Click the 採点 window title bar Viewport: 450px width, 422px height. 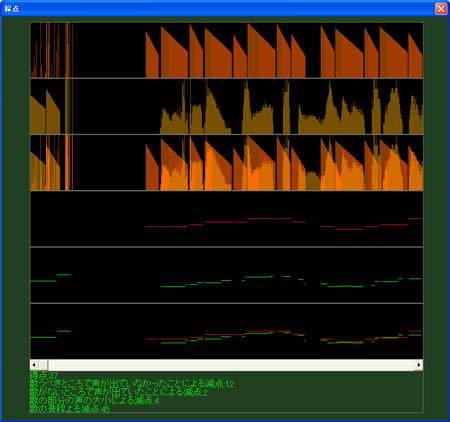coord(217,9)
